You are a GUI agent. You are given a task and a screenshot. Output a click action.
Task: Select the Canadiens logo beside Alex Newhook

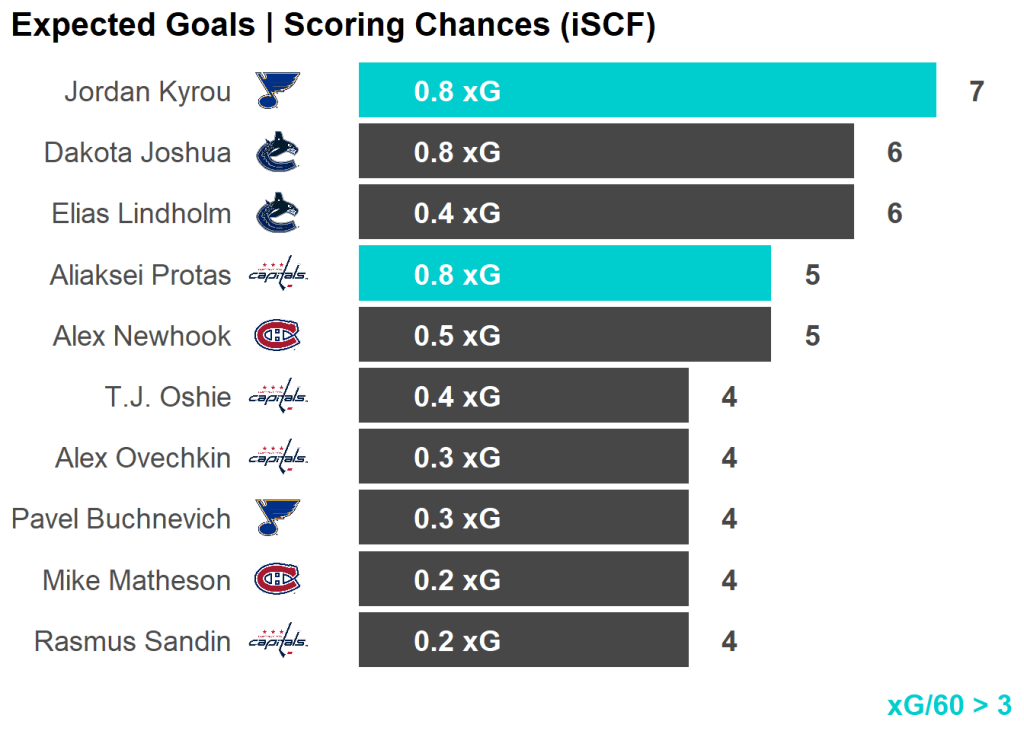tap(277, 336)
